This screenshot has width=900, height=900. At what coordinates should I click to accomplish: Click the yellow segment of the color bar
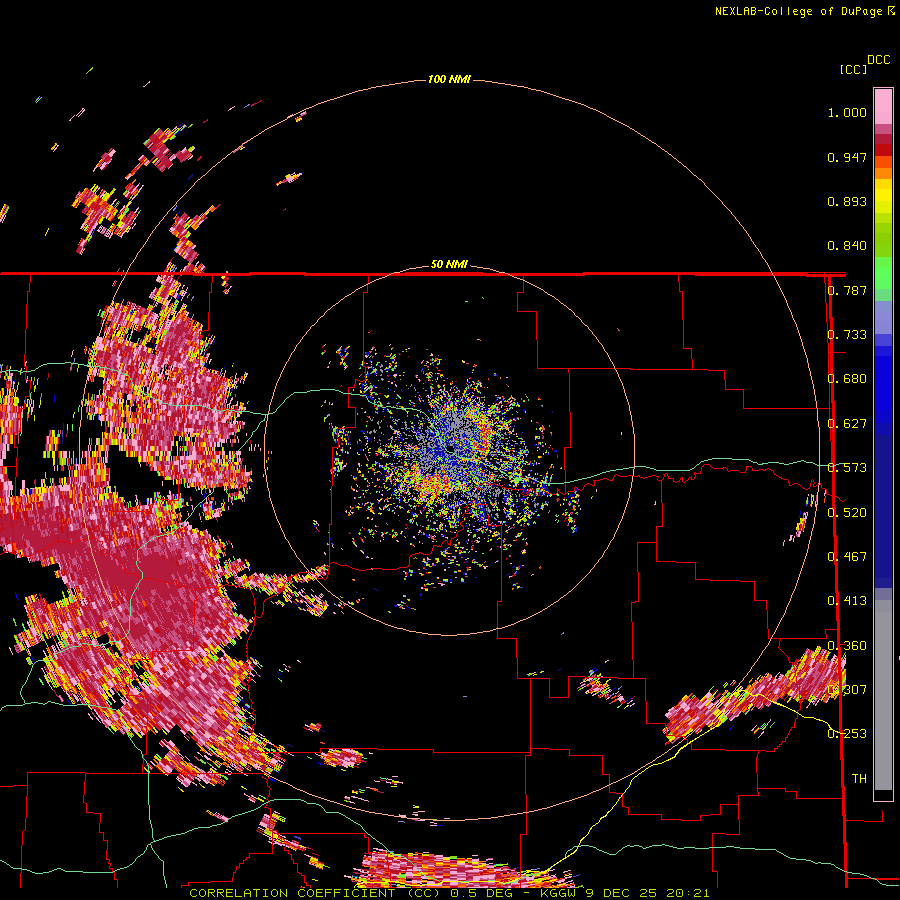[x=883, y=196]
